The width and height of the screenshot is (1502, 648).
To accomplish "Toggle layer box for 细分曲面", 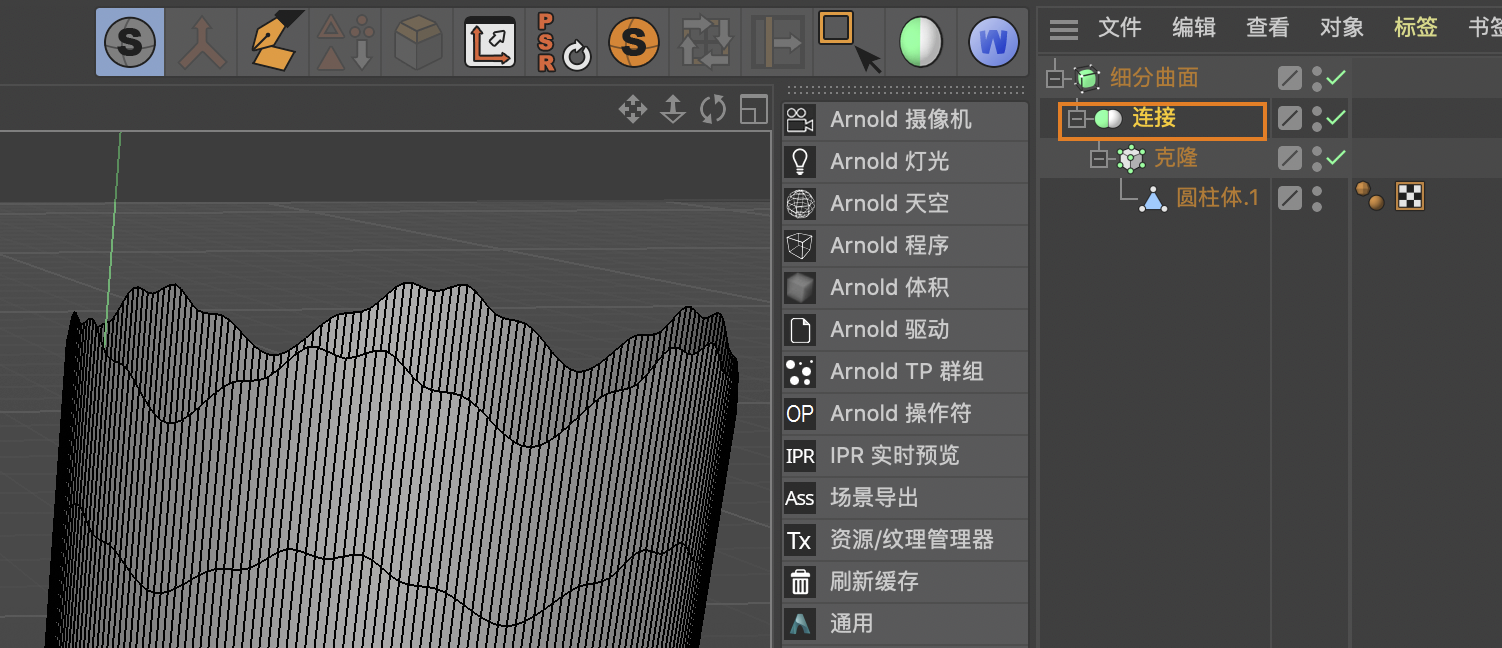I will (x=1290, y=78).
